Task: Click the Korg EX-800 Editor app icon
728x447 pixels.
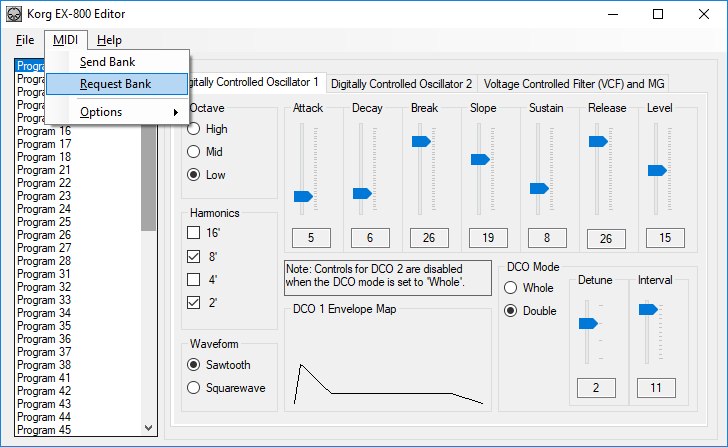Action: [x=14, y=14]
